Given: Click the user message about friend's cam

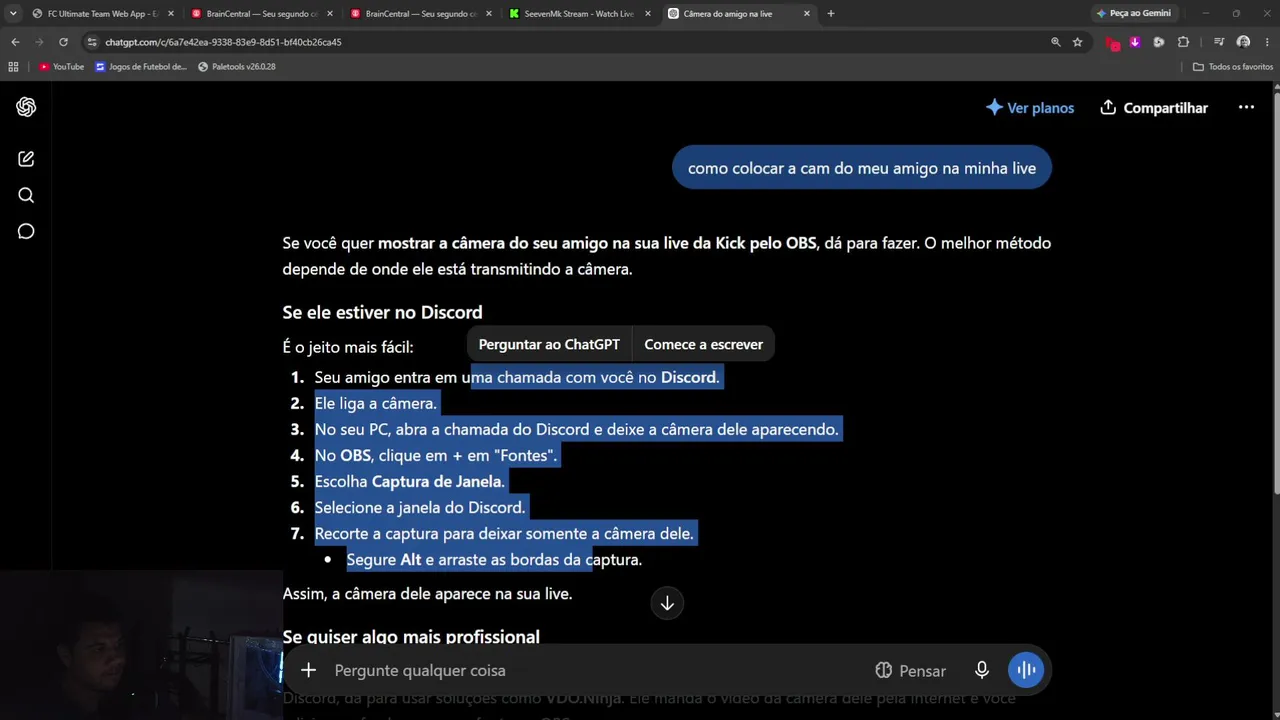Looking at the screenshot, I should 862,168.
